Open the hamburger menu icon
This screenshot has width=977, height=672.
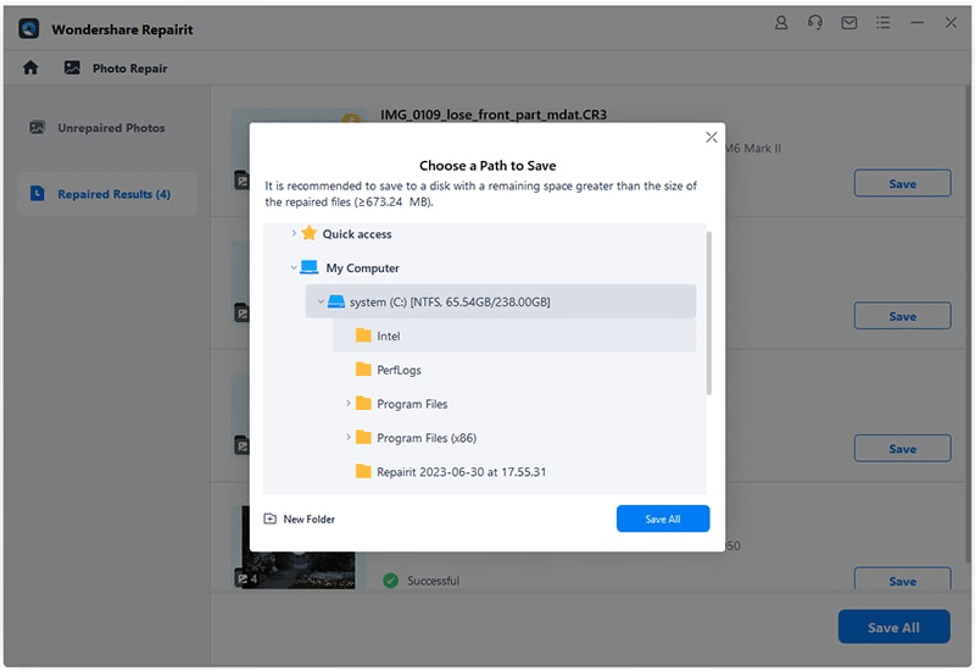tap(884, 23)
